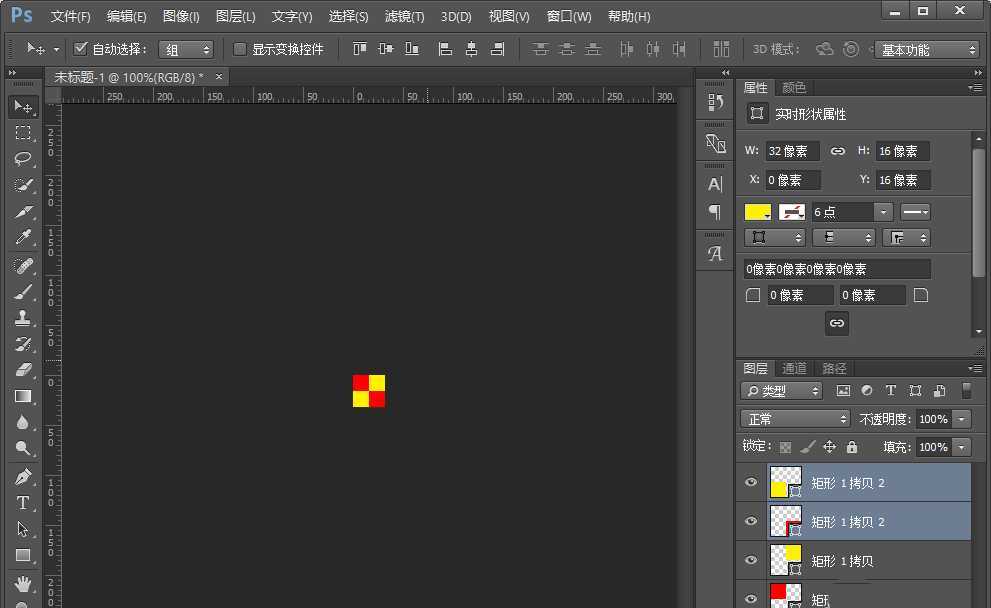Viewport: 991px width, 608px height.
Task: Enable the 显示变换控件 checkbox
Action: click(240, 49)
